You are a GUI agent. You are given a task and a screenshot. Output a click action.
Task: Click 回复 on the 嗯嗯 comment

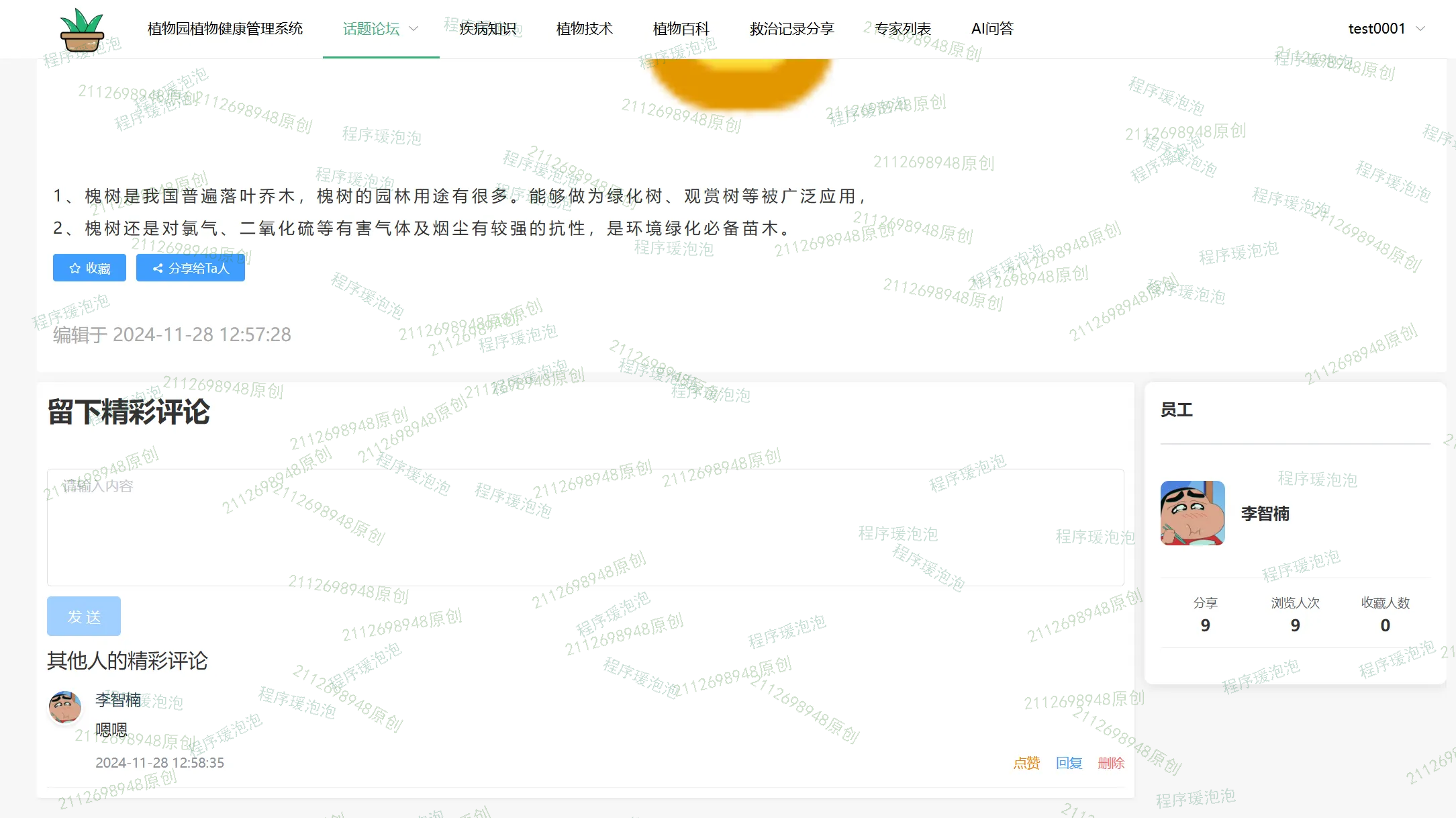click(x=1069, y=763)
